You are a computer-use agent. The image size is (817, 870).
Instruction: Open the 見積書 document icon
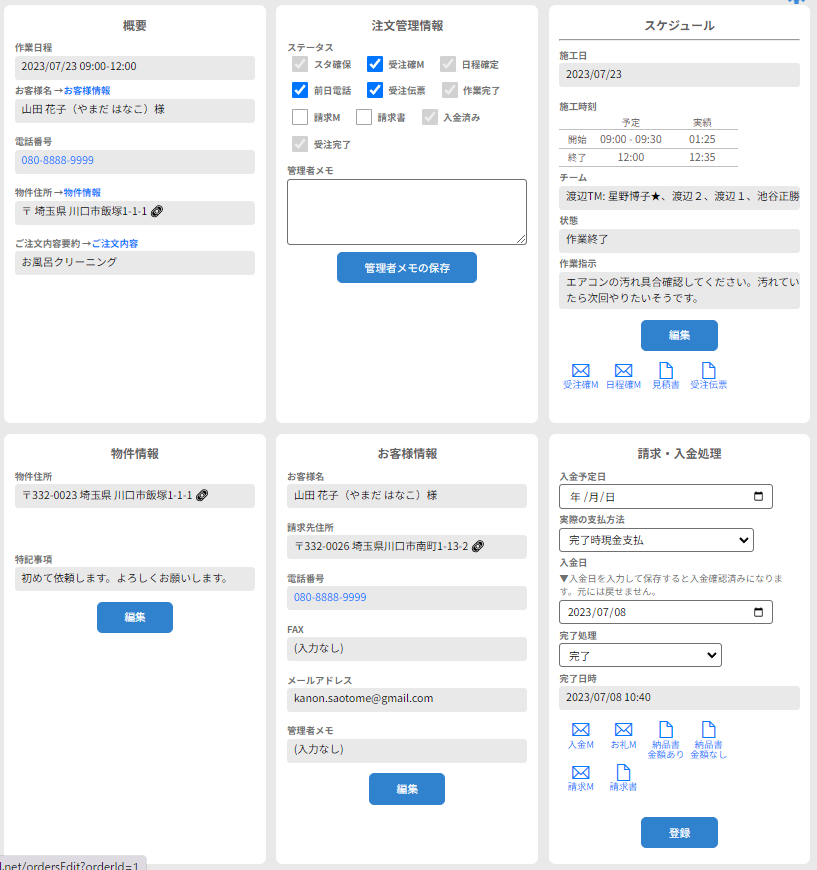(x=665, y=371)
